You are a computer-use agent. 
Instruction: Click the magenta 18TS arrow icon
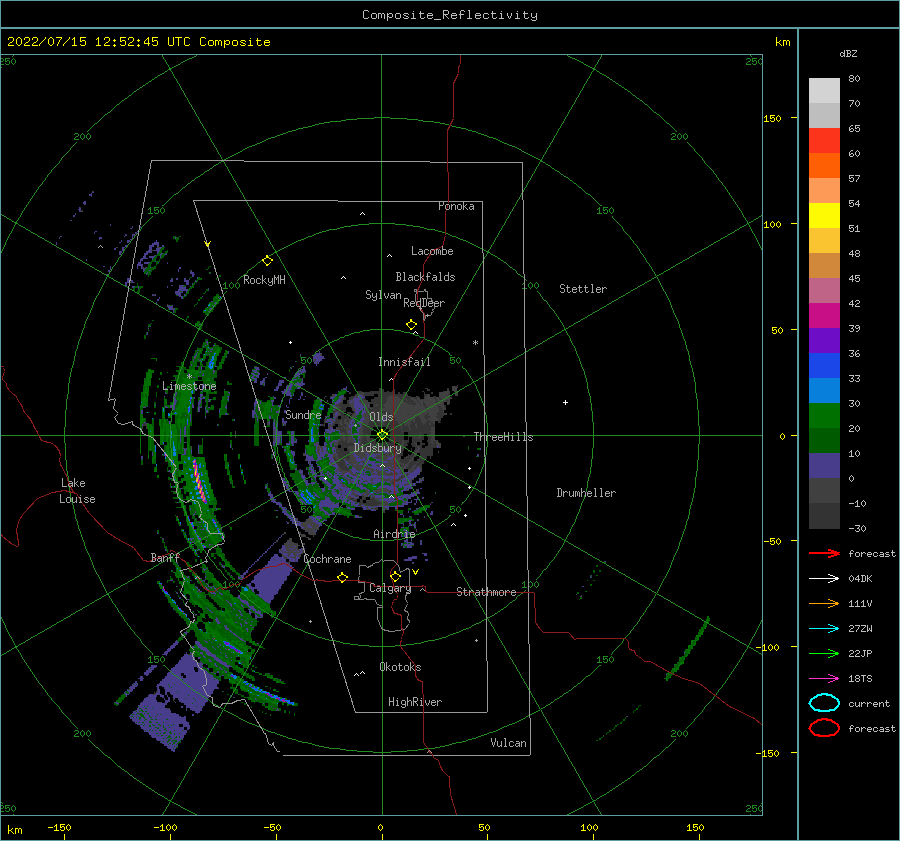[824, 679]
